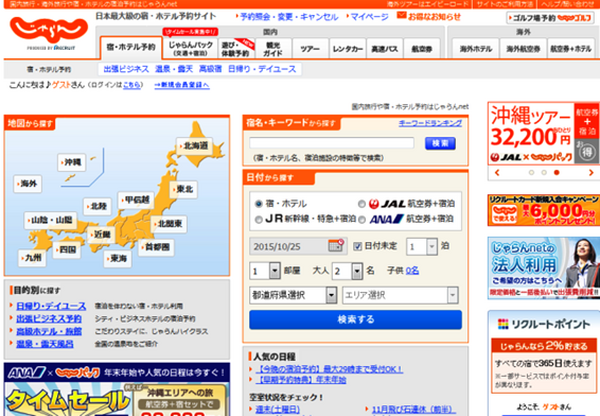
Task: Open 予約照会・変更・キャンセル link
Action: click(x=289, y=17)
